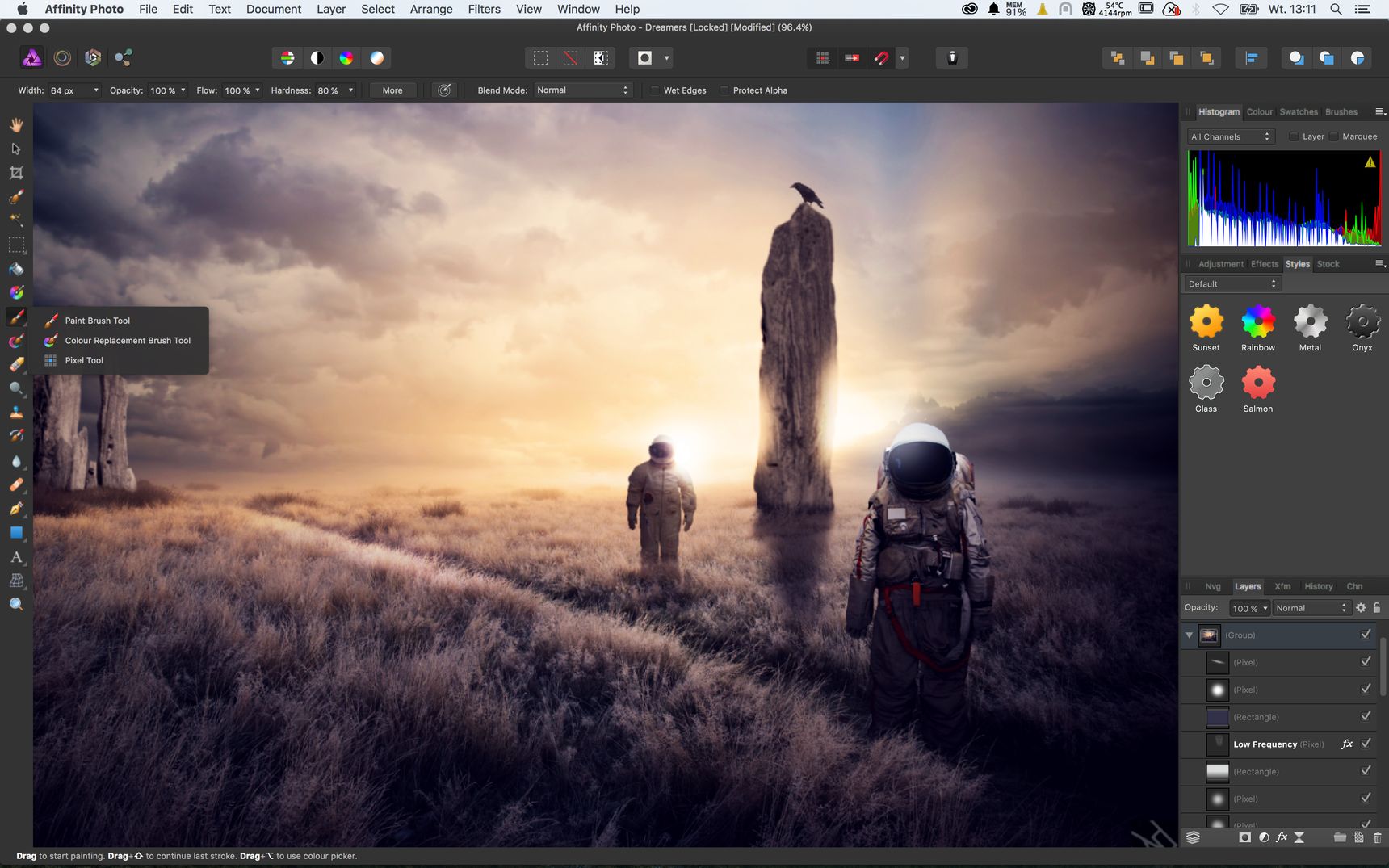Pick the Flood Fill tool

click(x=16, y=269)
